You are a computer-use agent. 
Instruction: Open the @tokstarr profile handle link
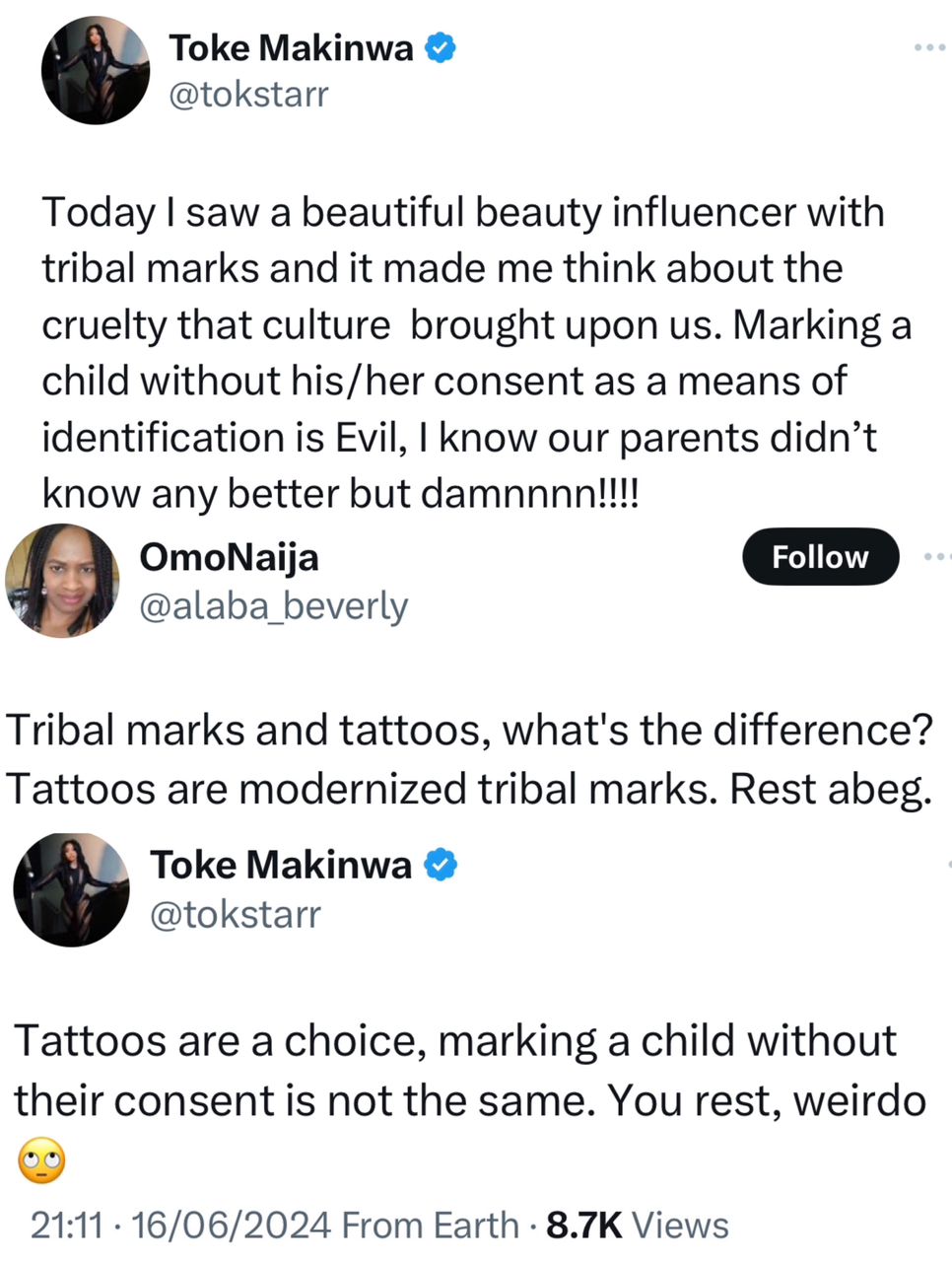click(x=248, y=94)
